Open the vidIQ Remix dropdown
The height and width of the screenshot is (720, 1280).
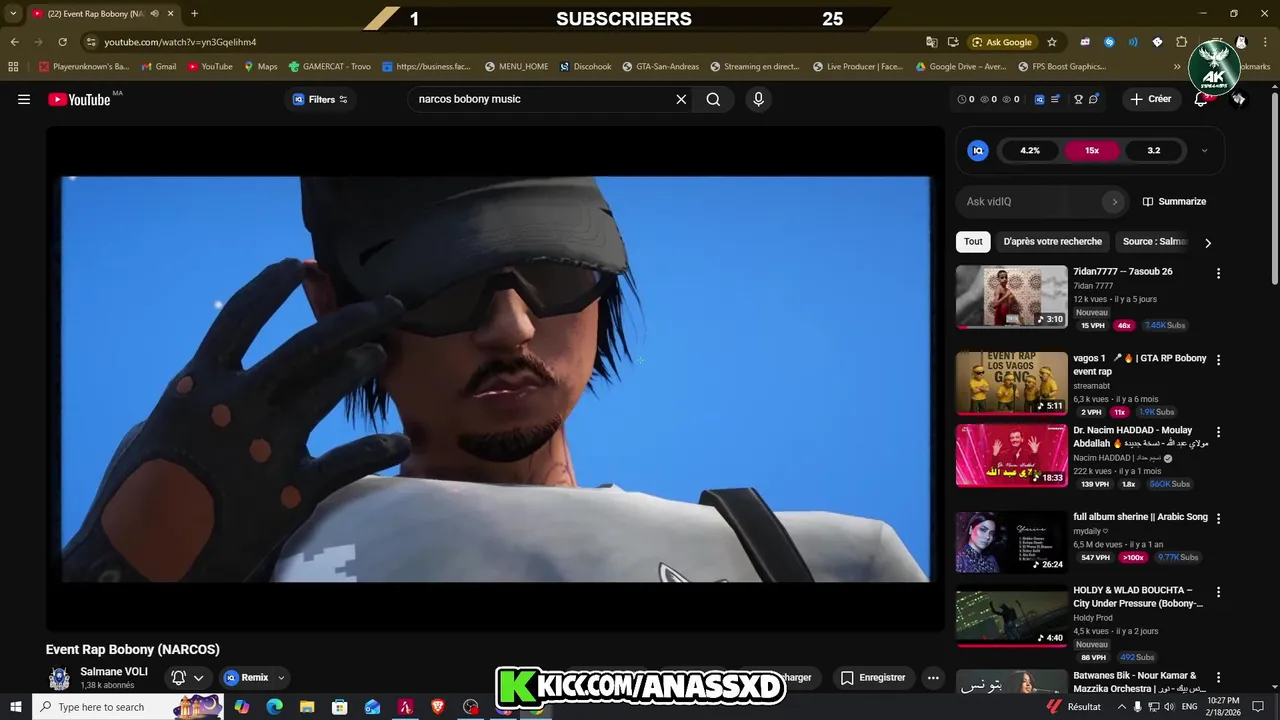coord(254,677)
